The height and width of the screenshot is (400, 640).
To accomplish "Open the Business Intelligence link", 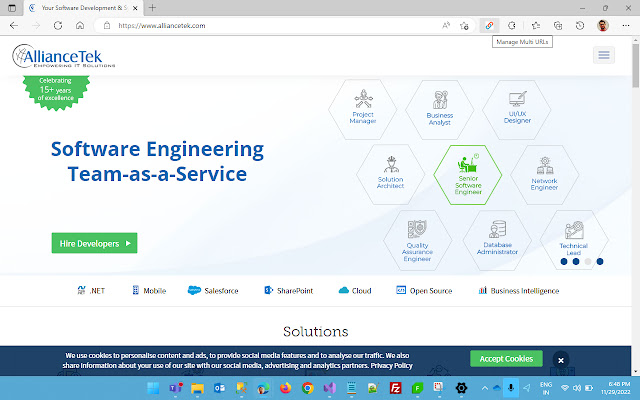I will click(x=518, y=291).
